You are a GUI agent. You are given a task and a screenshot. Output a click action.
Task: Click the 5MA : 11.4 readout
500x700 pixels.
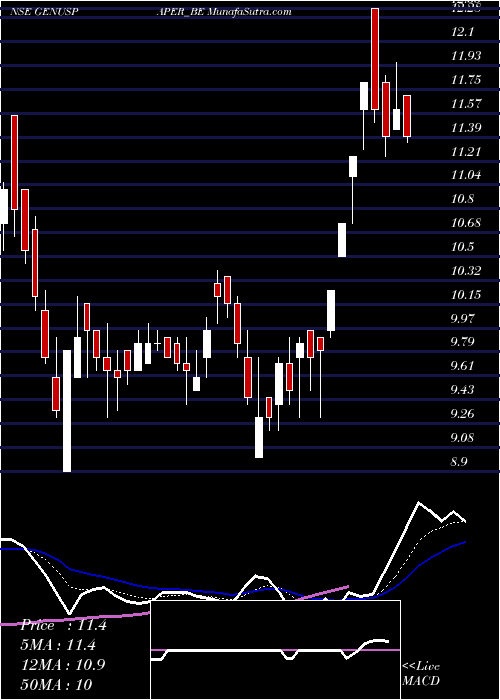58,645
